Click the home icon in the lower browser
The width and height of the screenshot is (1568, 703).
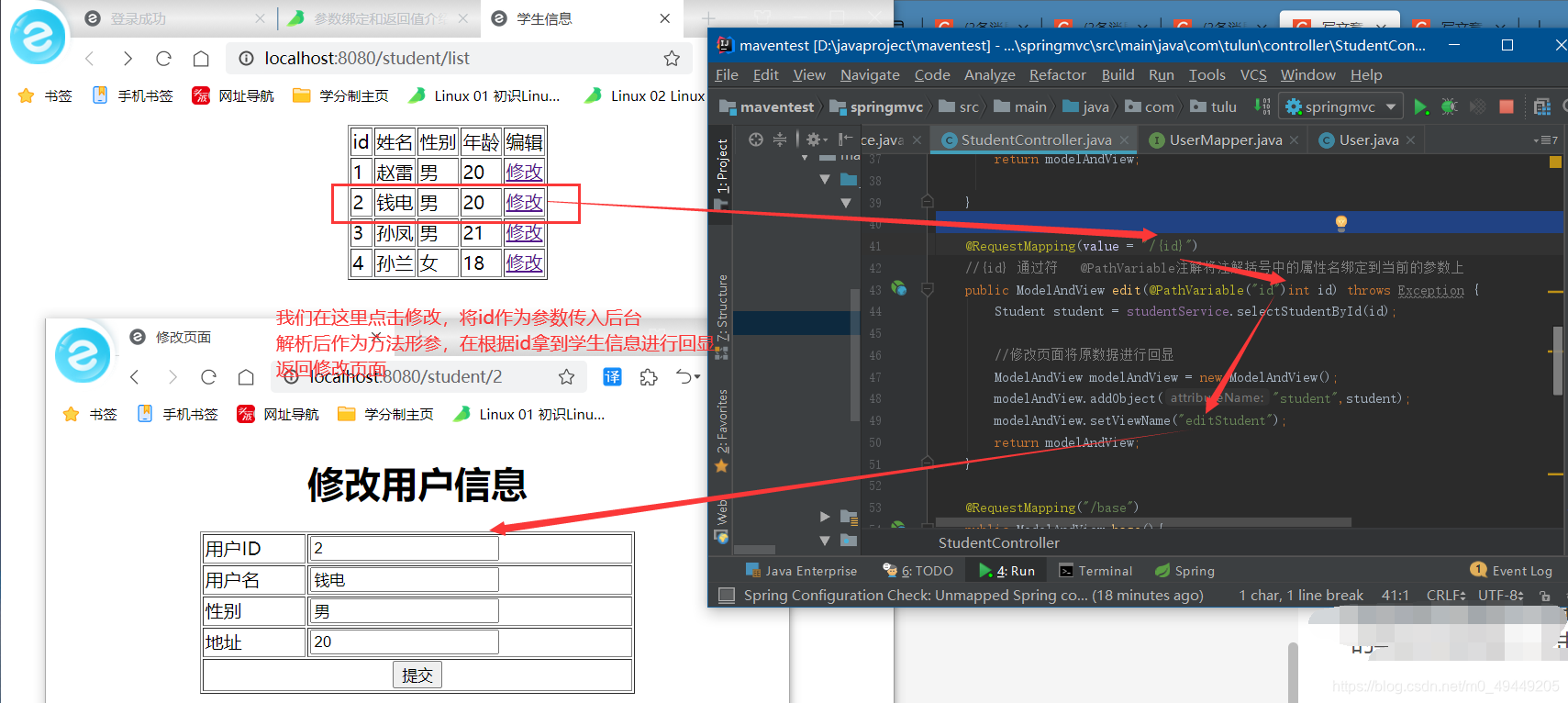click(246, 377)
